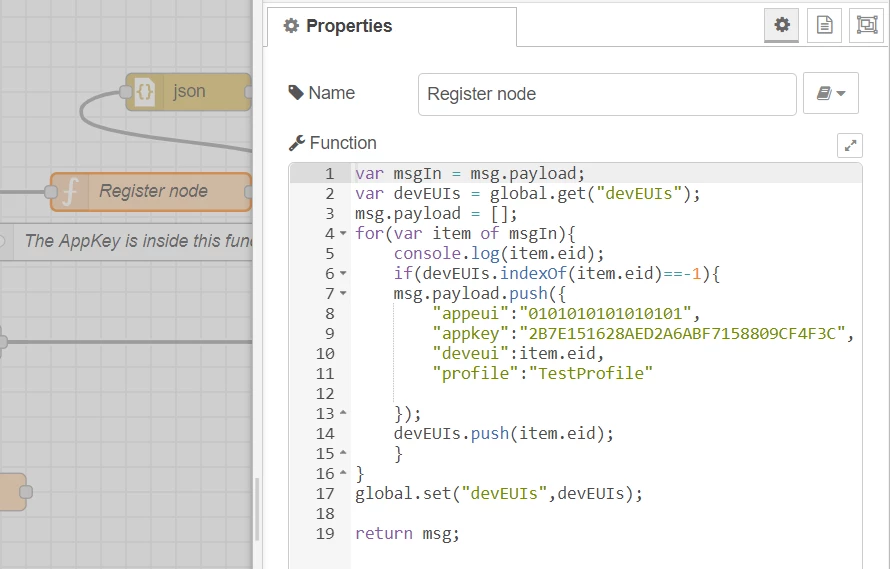
Task: Open the node description document tab
Action: (x=824, y=25)
